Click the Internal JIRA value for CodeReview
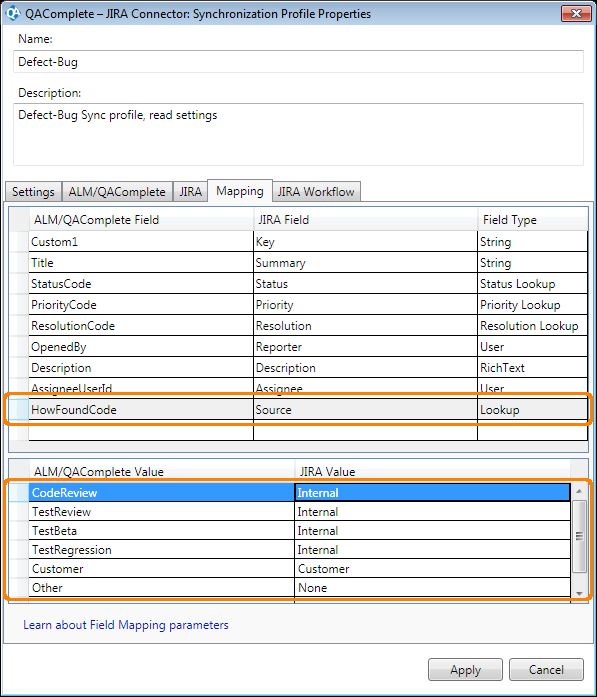This screenshot has height=697, width=597. [433, 493]
